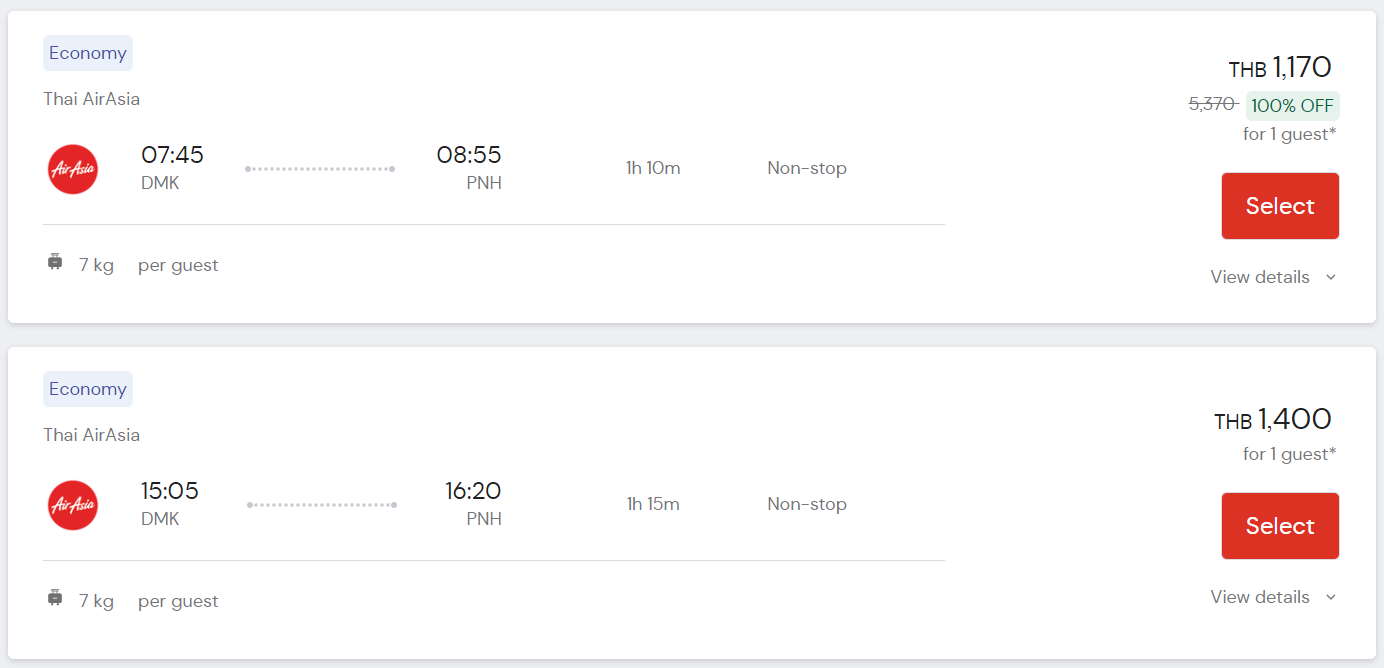Click the 16:20 PNH arrival time
Screen dimensions: 1384x668
point(473,491)
